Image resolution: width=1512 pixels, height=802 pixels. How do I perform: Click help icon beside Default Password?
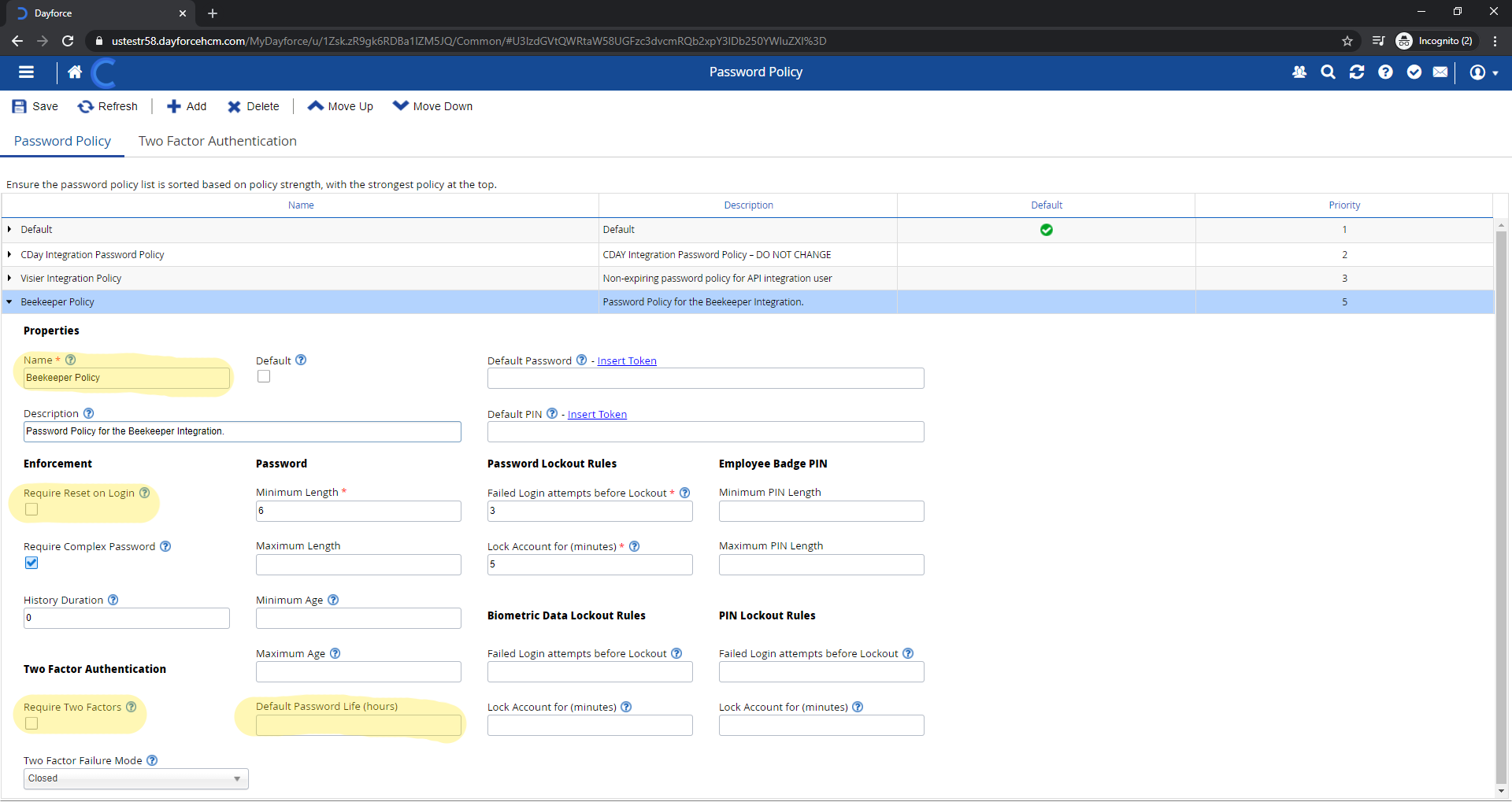point(581,360)
